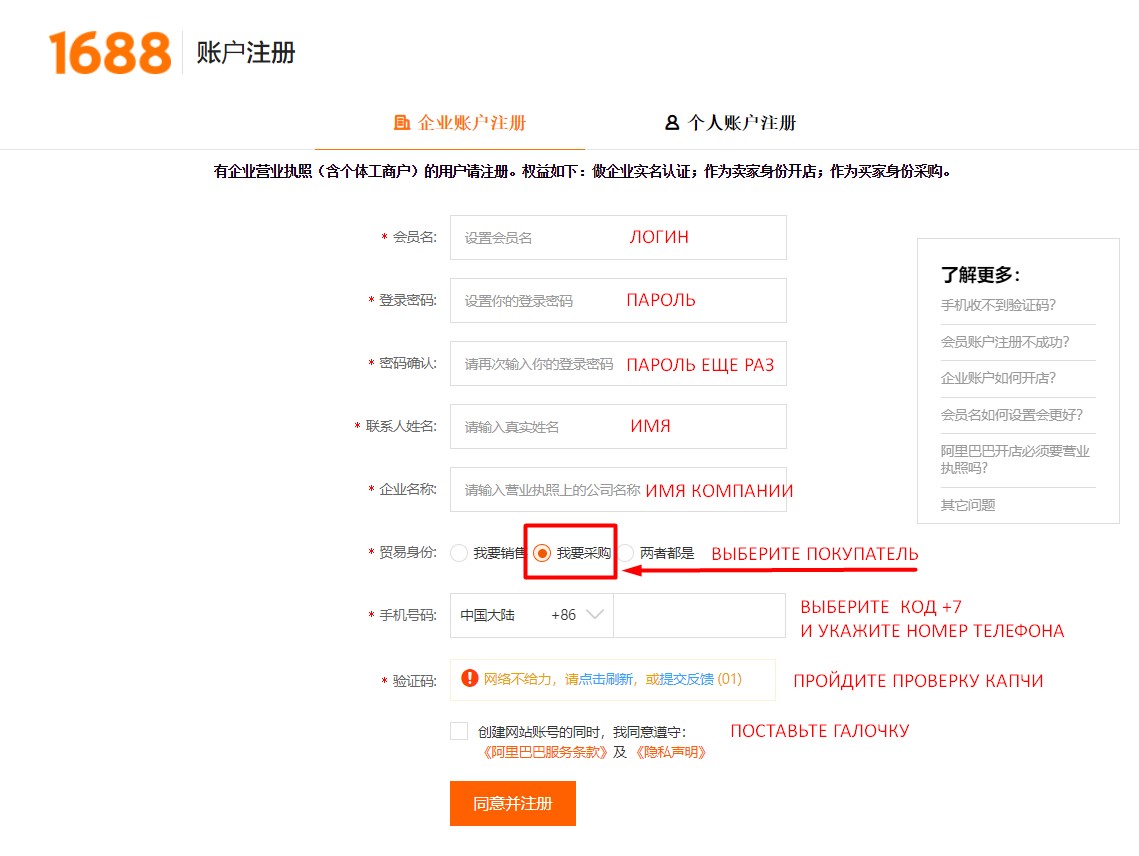1139x856 pixels.
Task: Select the 两者都是 radio button
Action: pos(626,553)
